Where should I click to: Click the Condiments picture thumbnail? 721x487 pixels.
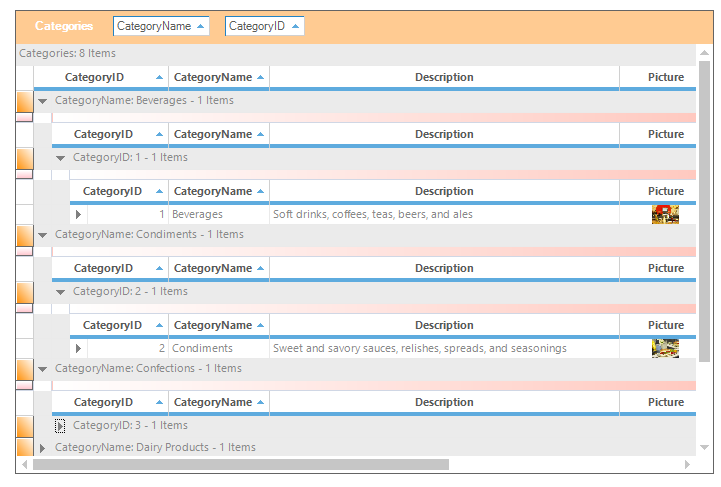pos(665,348)
